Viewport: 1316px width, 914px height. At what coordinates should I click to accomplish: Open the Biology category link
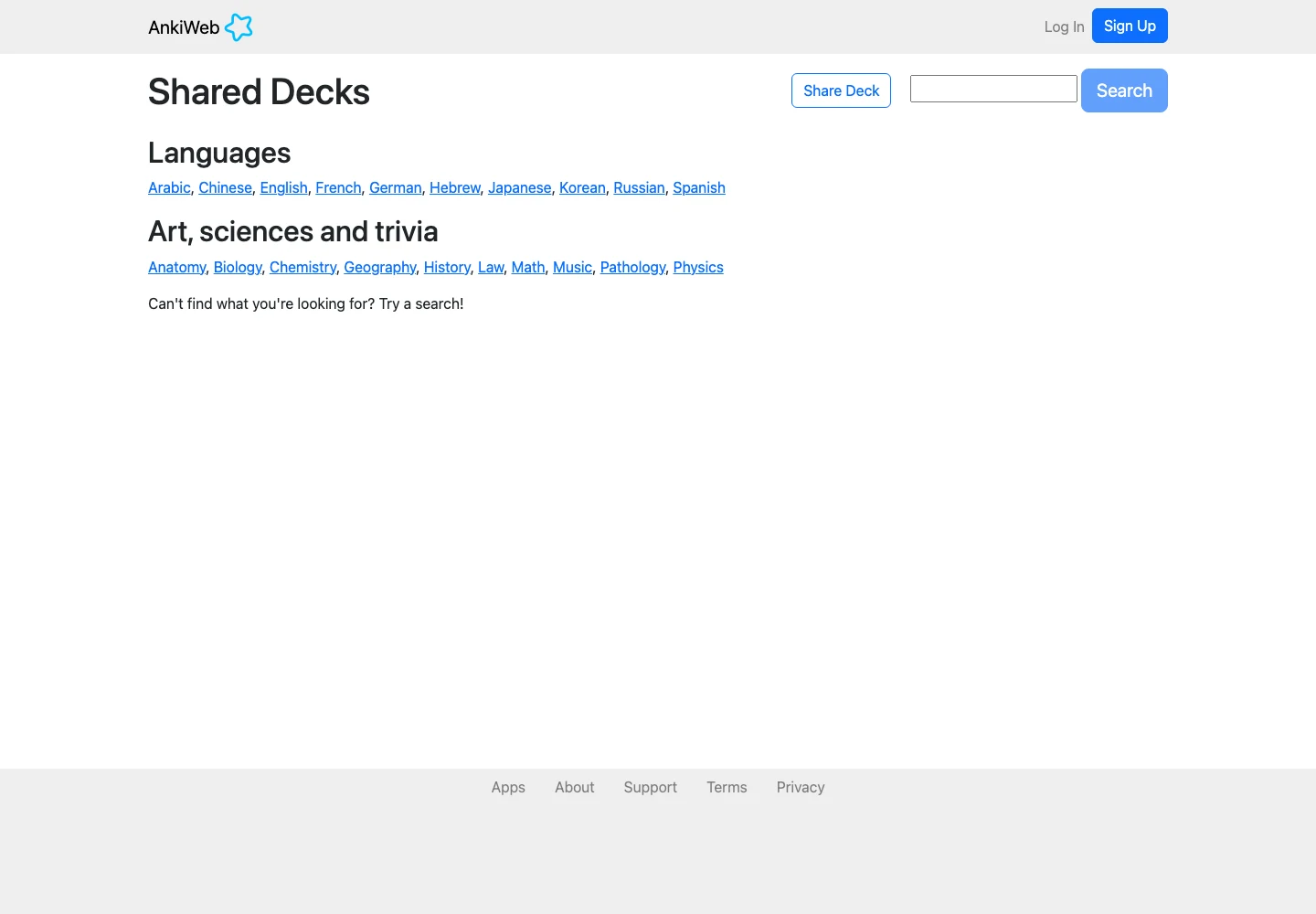coord(238,267)
